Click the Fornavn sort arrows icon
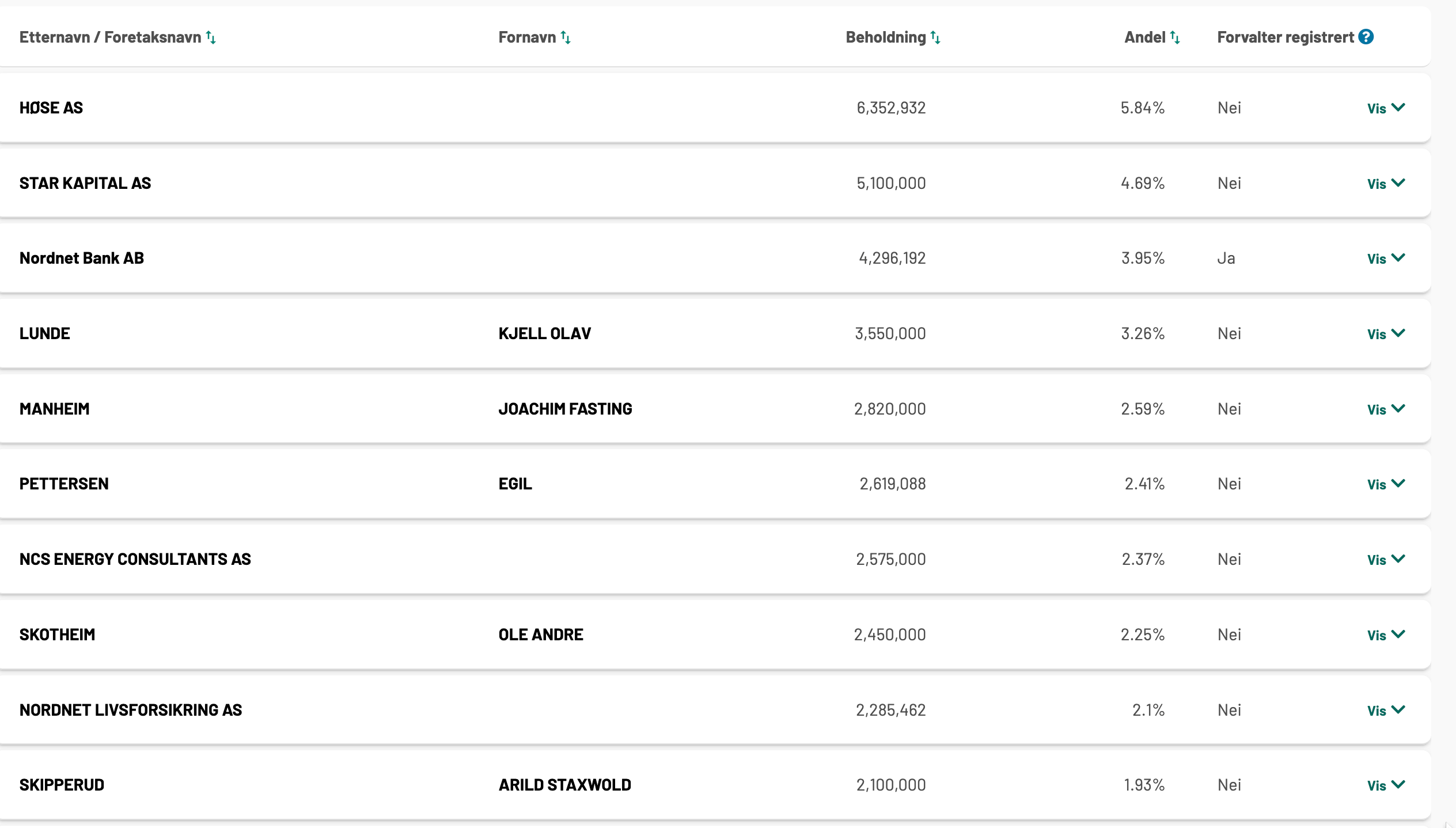Viewport: 1456px width, 828px height. (566, 38)
